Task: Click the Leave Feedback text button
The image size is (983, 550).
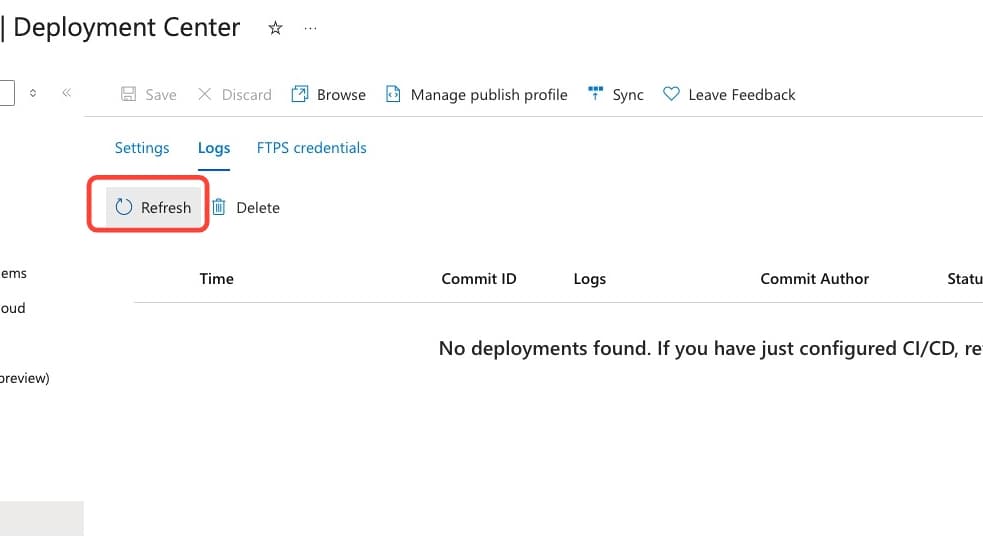Action: point(742,95)
